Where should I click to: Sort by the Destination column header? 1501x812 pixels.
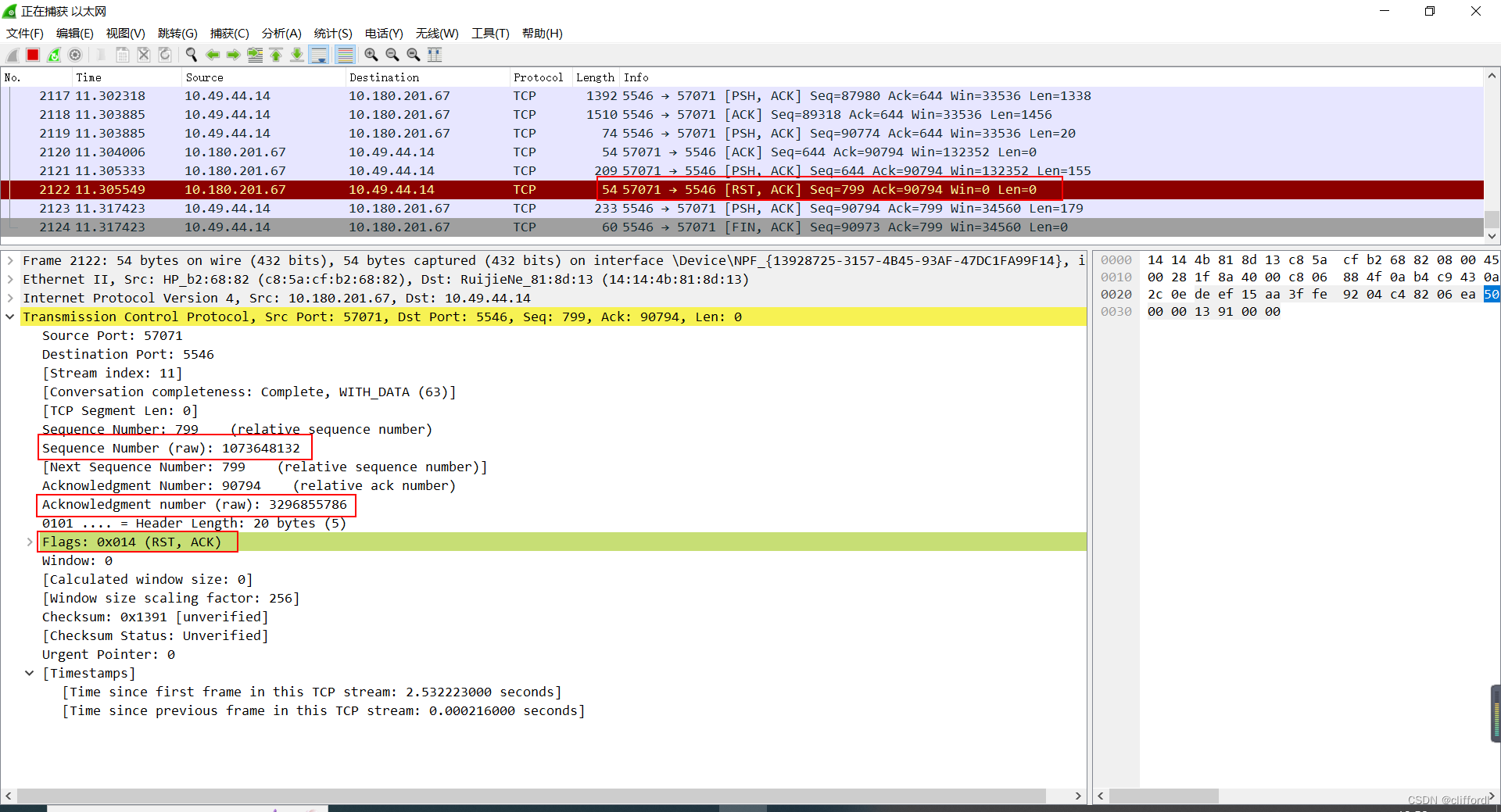(x=427, y=77)
